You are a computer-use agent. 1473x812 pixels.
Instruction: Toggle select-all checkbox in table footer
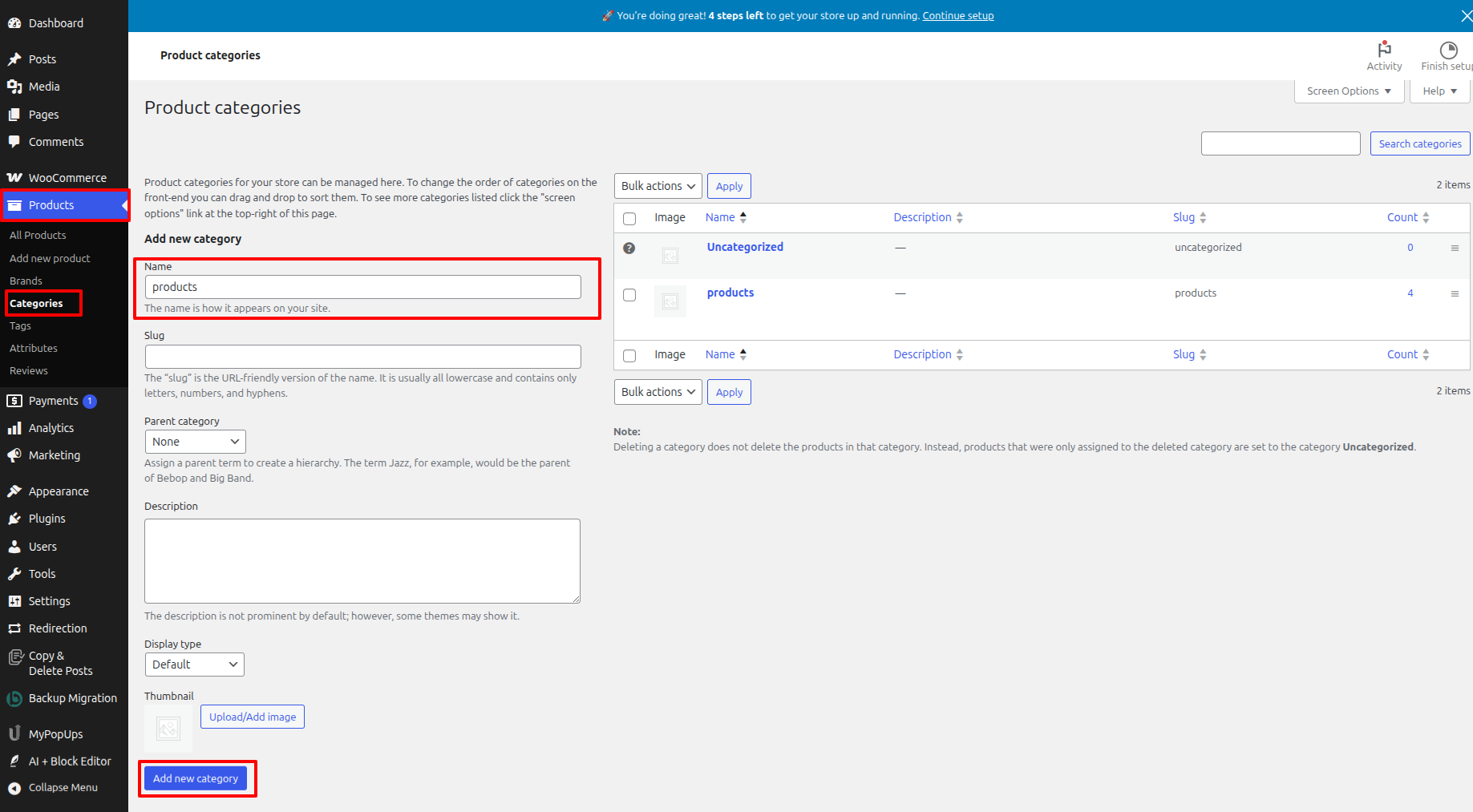coord(629,356)
